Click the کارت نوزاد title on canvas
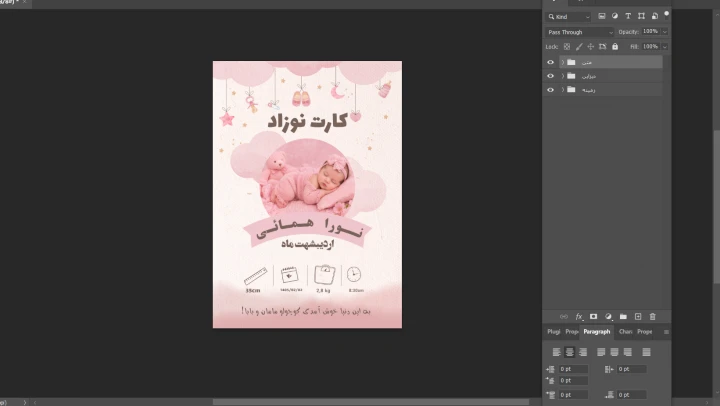 (307, 121)
